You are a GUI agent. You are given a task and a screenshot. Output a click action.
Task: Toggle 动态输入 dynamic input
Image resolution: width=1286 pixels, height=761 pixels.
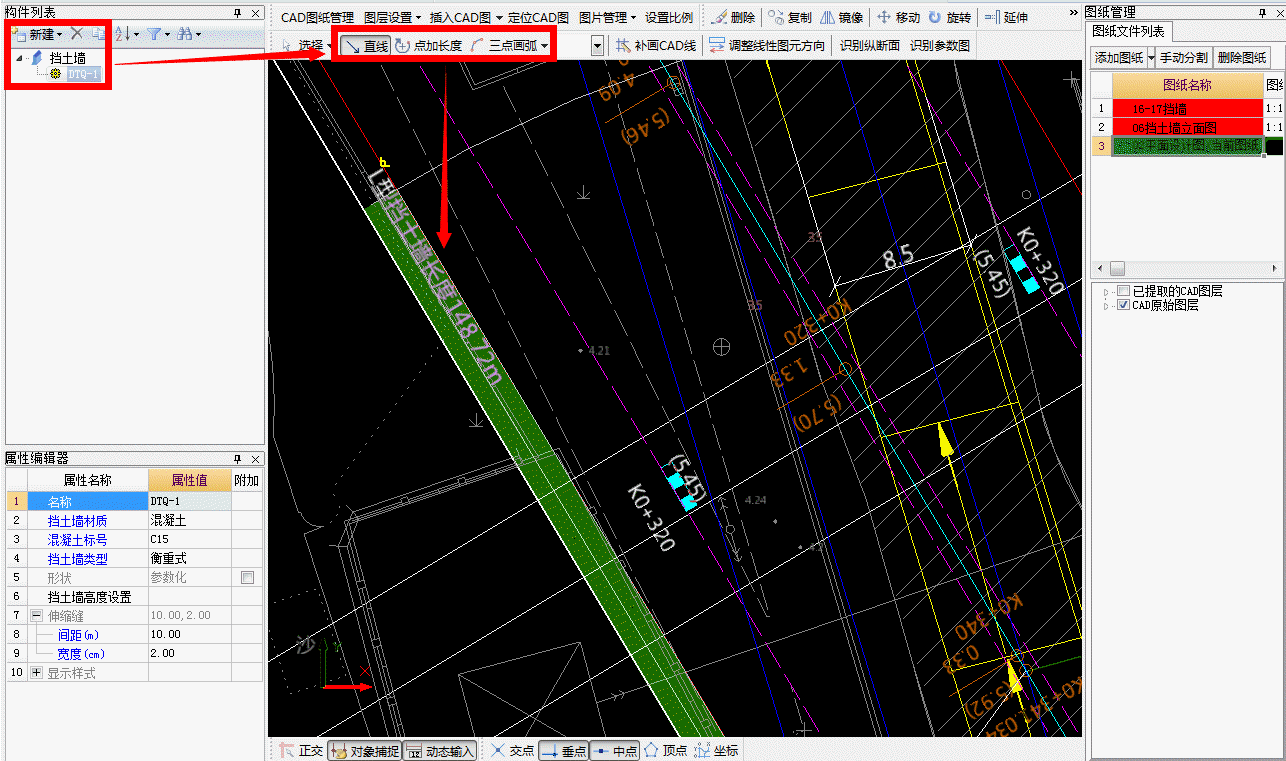pos(440,750)
